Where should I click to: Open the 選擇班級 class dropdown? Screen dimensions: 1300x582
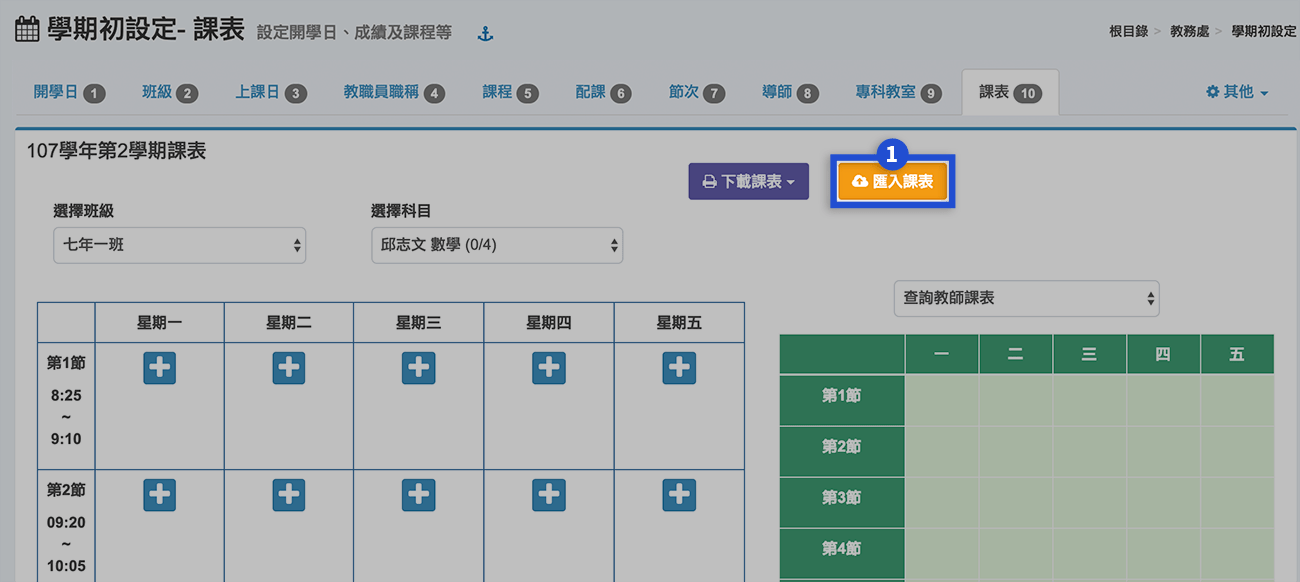(x=179, y=245)
